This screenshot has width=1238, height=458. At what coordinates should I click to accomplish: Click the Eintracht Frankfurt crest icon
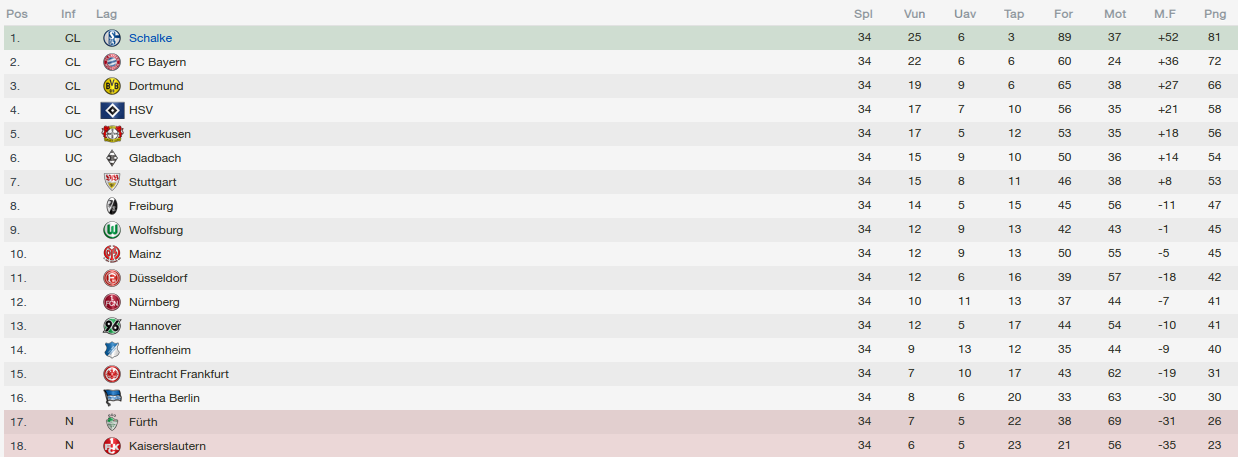112,374
